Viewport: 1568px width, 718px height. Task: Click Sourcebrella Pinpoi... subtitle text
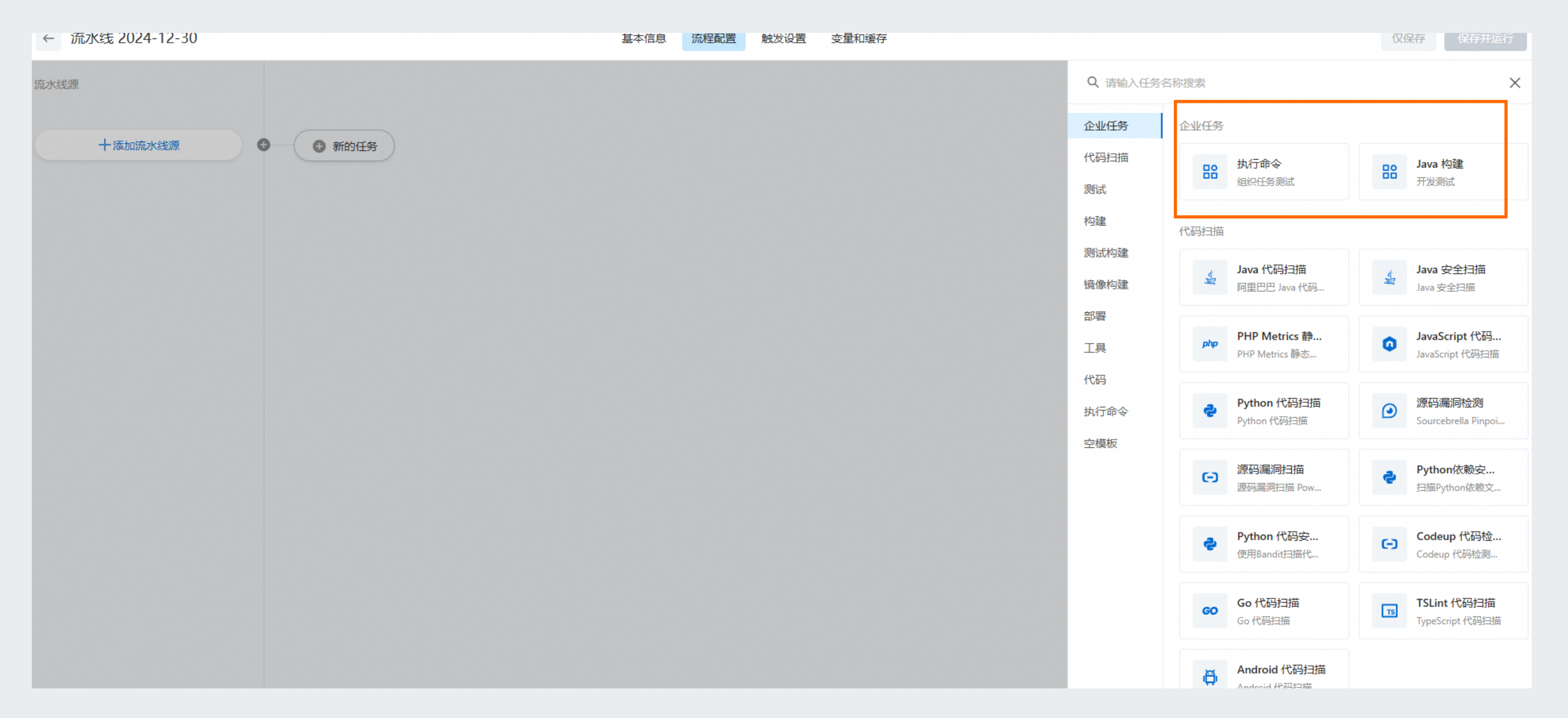1460,420
